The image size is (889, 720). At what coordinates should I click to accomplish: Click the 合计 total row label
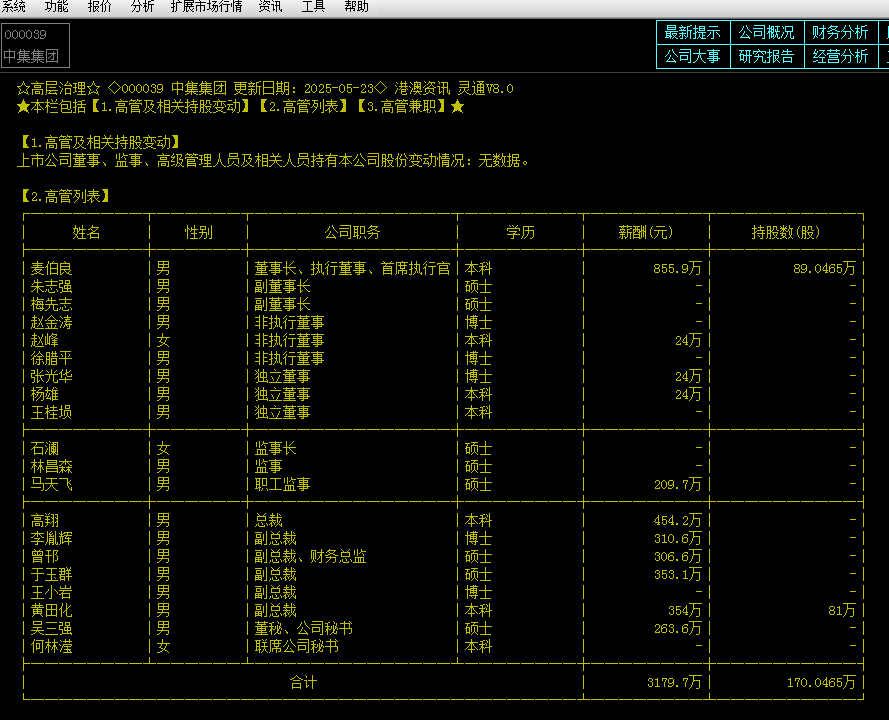[303, 683]
